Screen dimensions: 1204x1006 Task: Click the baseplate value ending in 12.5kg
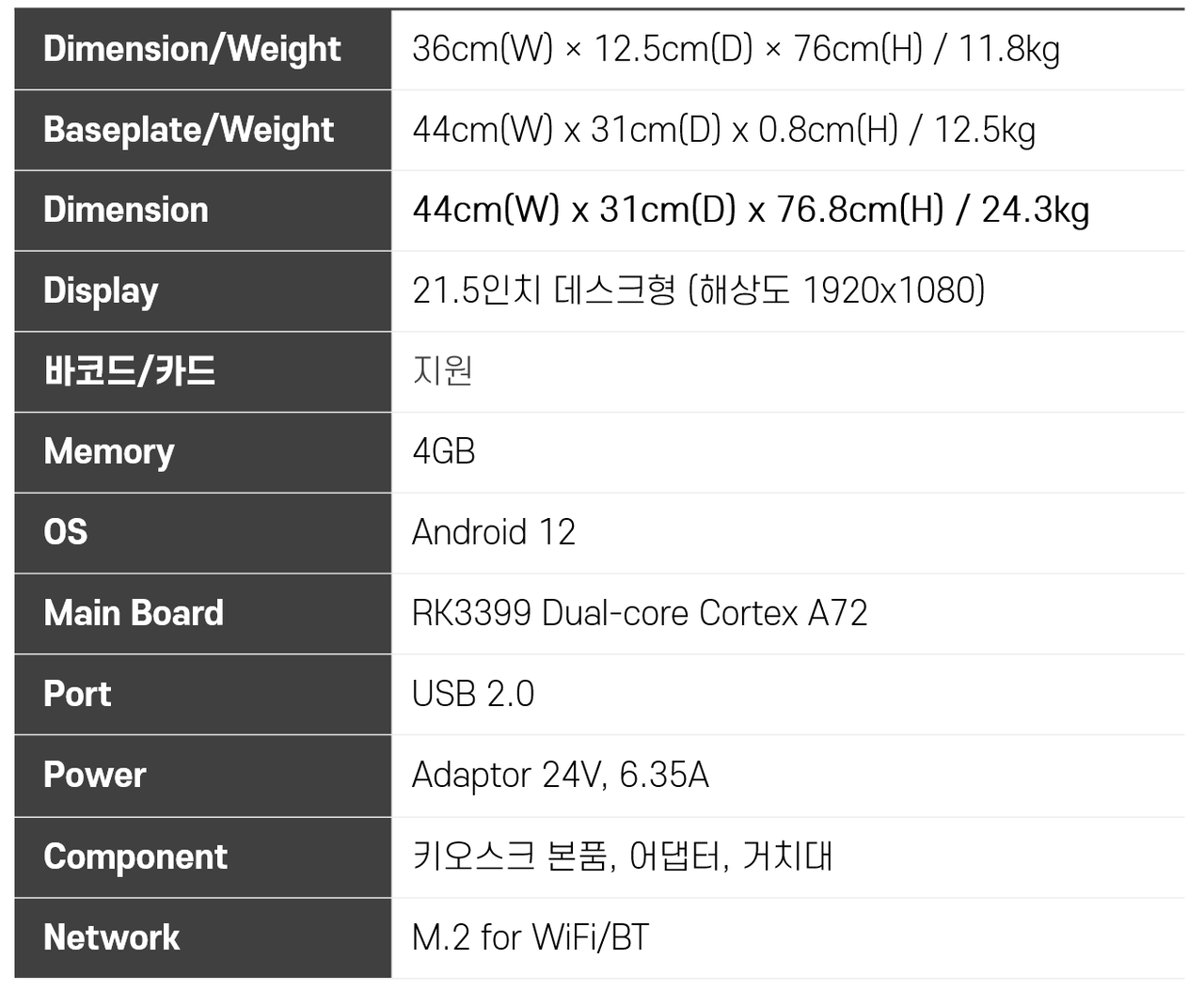coord(723,130)
